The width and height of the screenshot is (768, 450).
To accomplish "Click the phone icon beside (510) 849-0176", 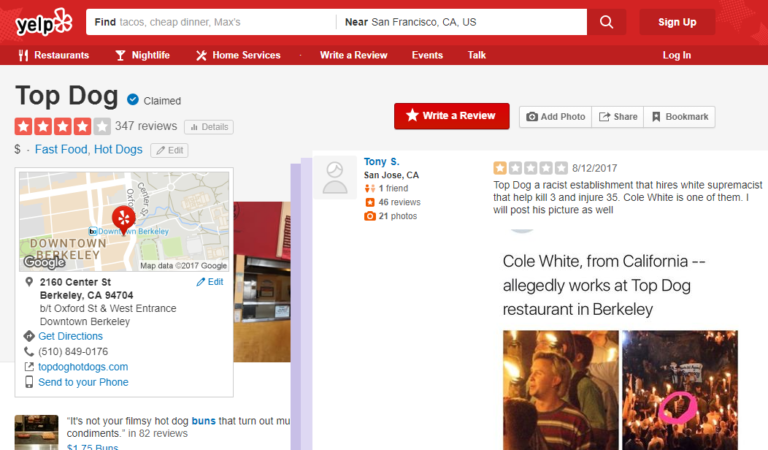I will point(29,352).
